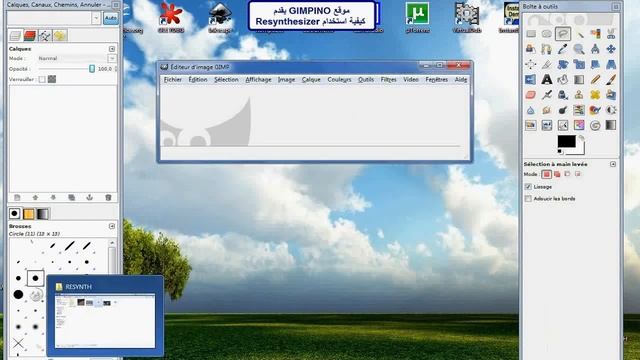This screenshot has height=360, width=640.
Task: Select the Move tool
Action: [x=611, y=49]
